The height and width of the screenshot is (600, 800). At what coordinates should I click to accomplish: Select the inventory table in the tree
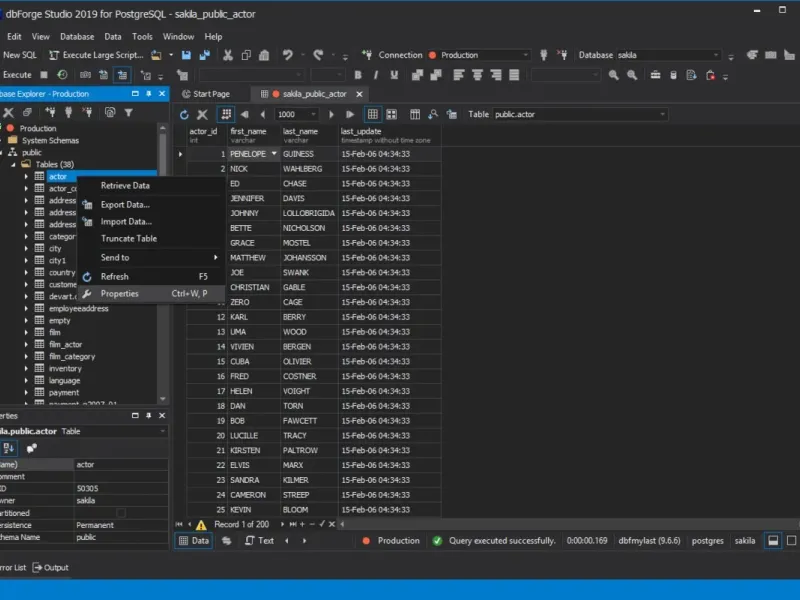pyautogui.click(x=65, y=368)
